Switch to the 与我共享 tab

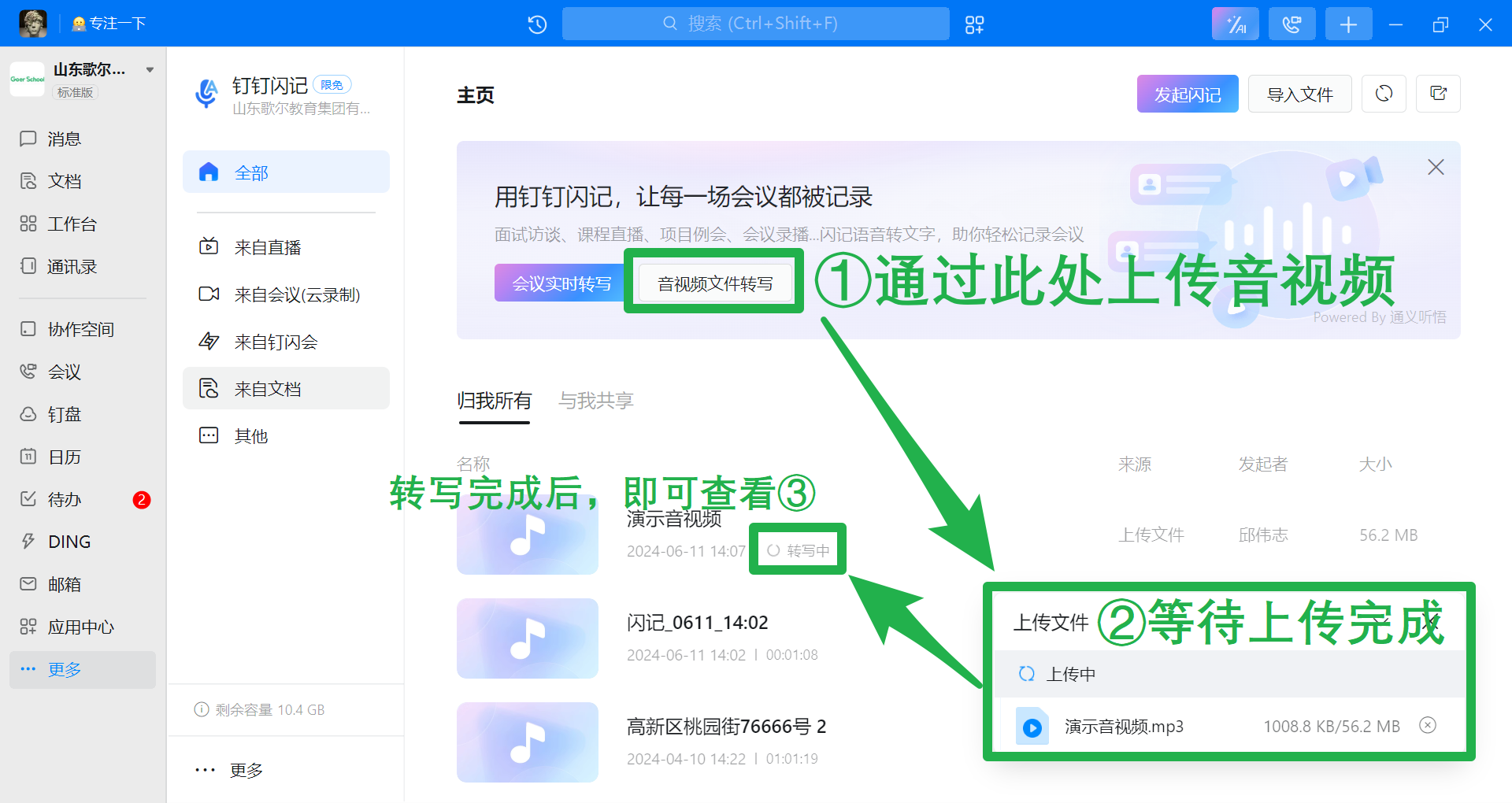click(596, 401)
